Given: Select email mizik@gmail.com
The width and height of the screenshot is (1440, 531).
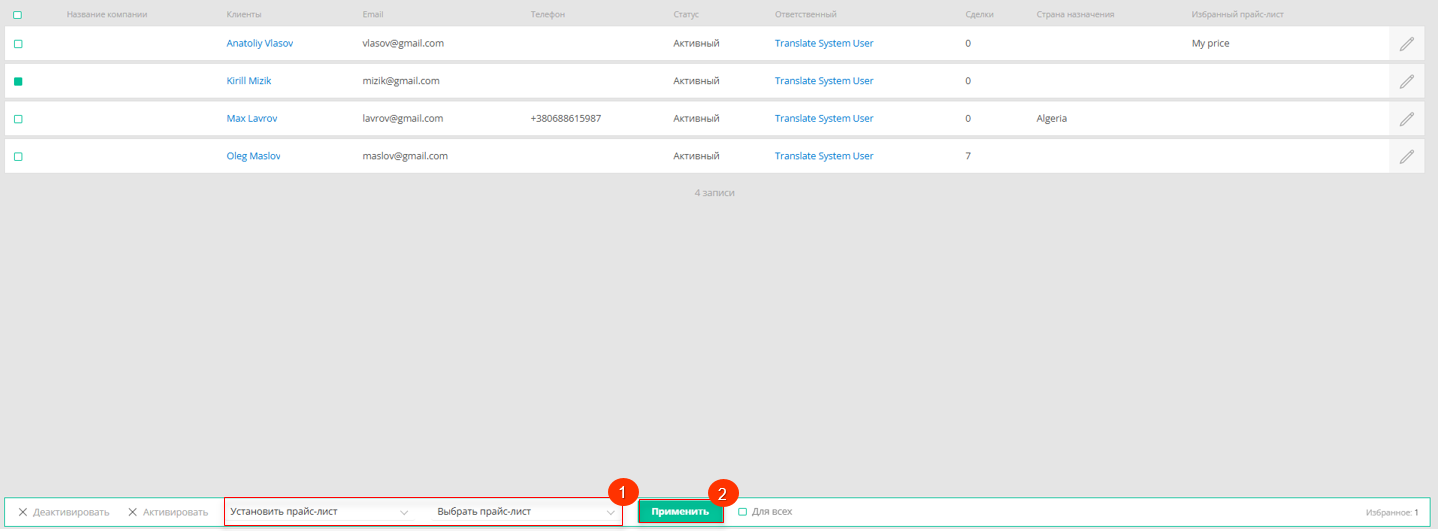Looking at the screenshot, I should pos(401,81).
